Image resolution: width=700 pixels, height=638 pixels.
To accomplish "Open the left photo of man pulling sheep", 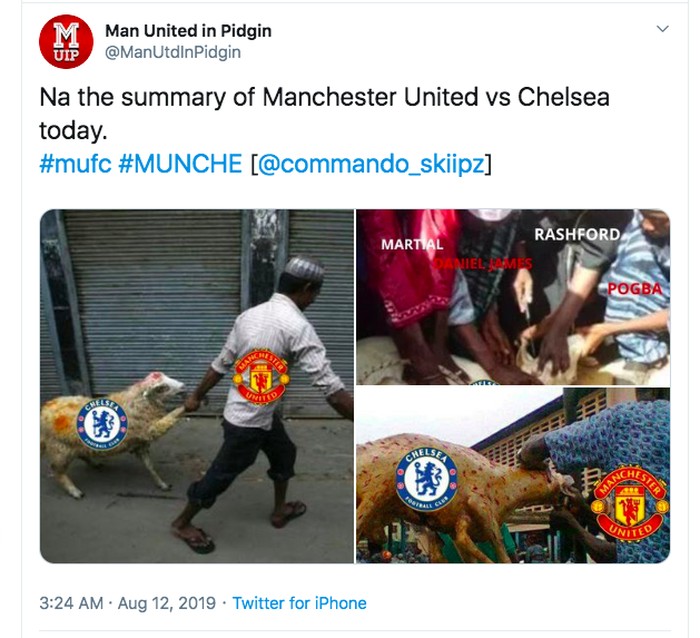I will (x=197, y=386).
